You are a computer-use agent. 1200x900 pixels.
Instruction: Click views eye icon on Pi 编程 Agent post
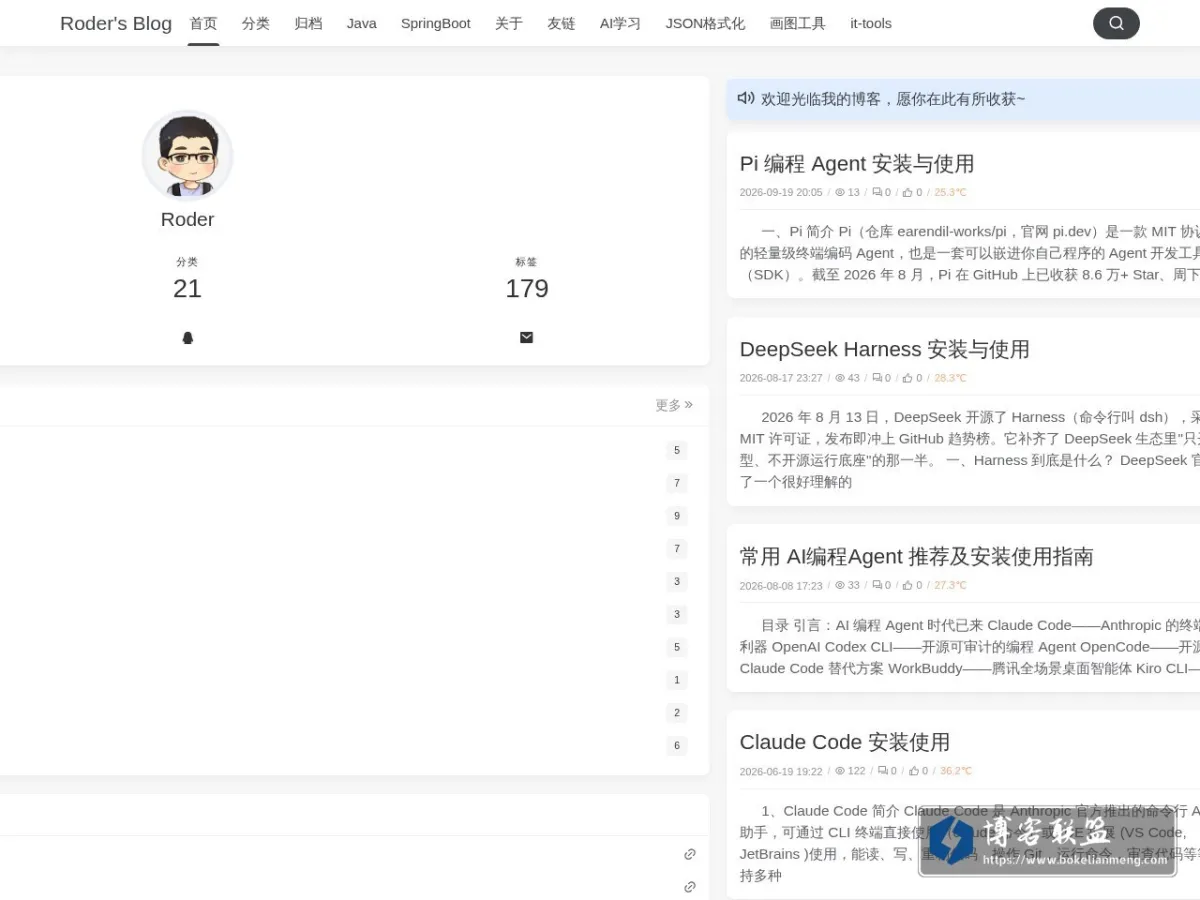coord(840,192)
